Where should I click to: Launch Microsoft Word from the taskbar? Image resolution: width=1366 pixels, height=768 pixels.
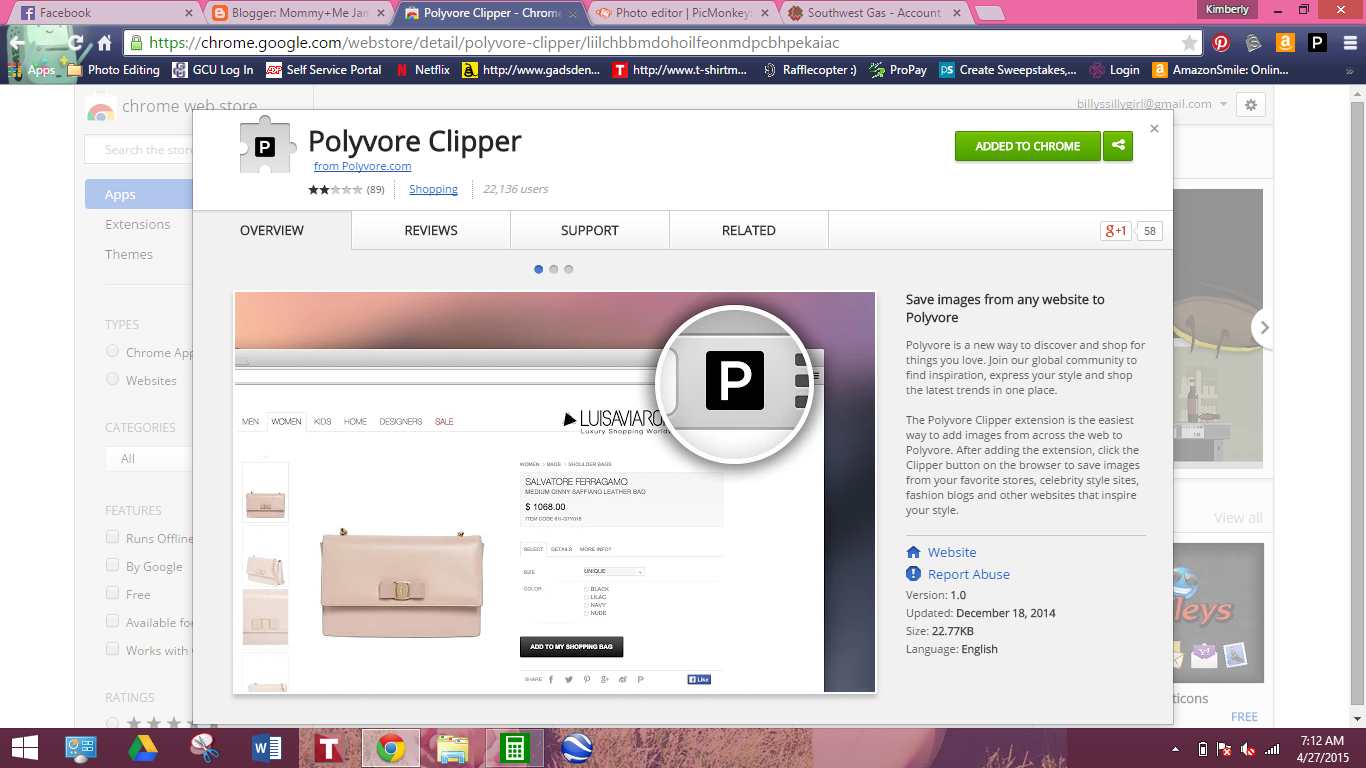(x=267, y=748)
